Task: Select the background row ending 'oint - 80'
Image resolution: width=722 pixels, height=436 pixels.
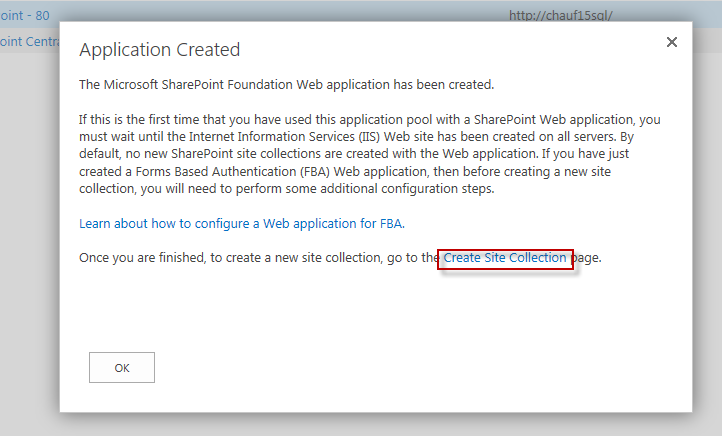Action: [x=25, y=16]
